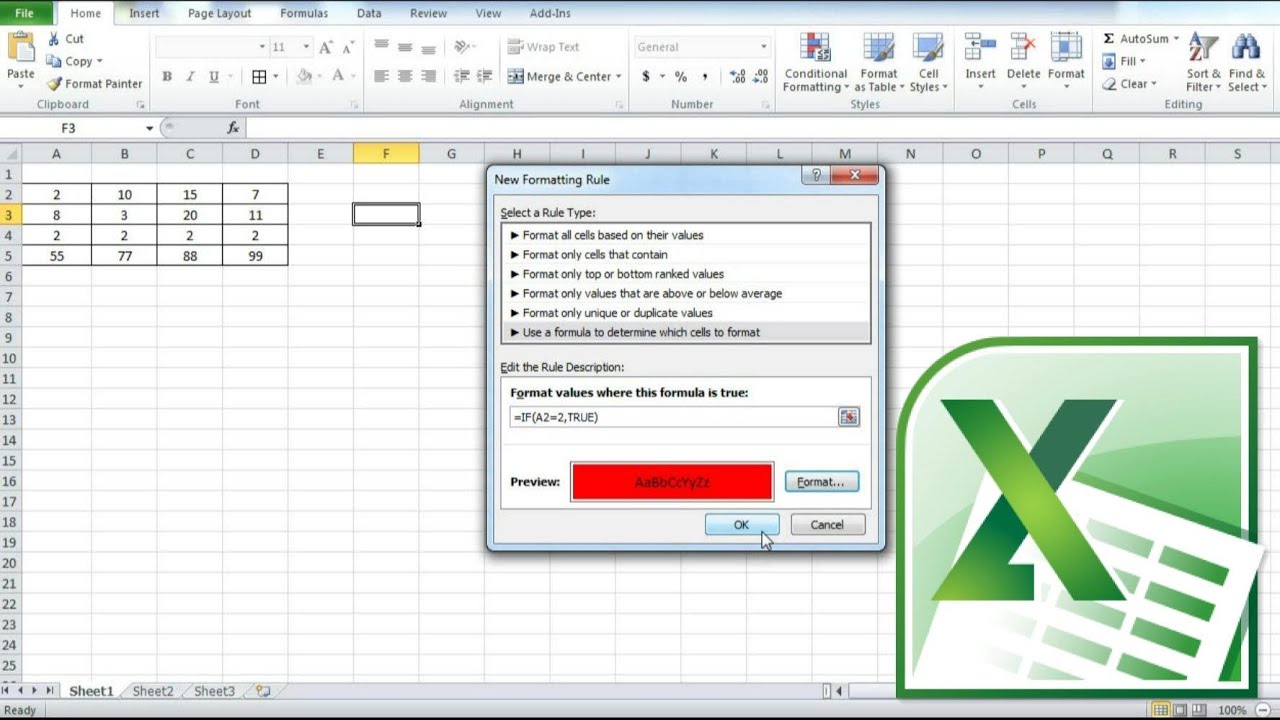Viewport: 1280px width, 720px height.
Task: Select the cell containing 77
Action: (x=124, y=256)
